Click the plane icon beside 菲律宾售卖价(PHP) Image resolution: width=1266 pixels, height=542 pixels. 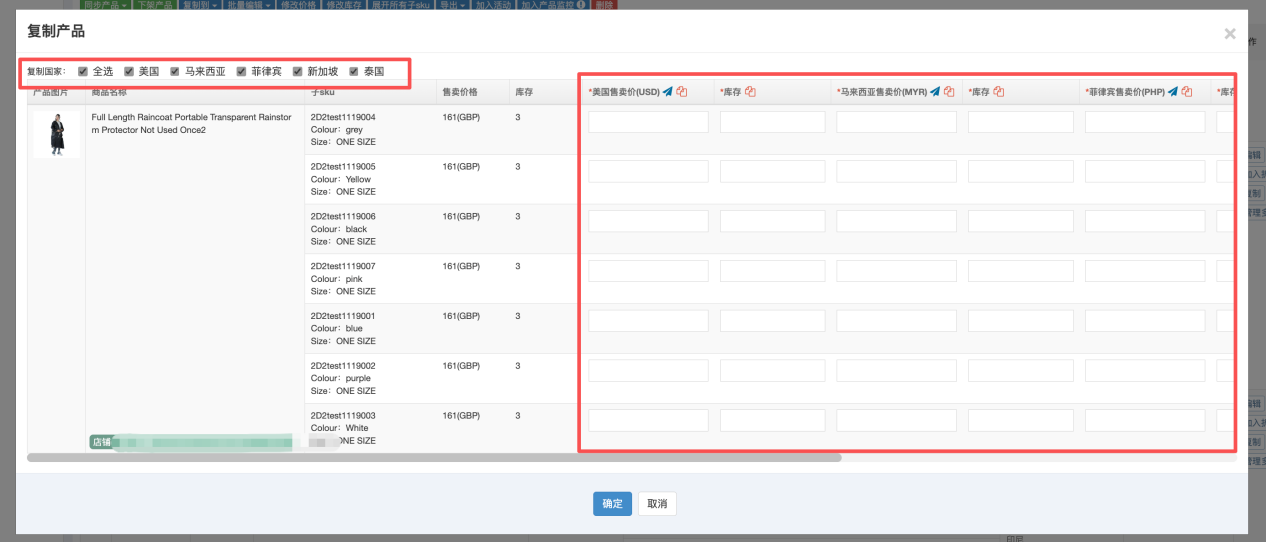pos(1173,92)
